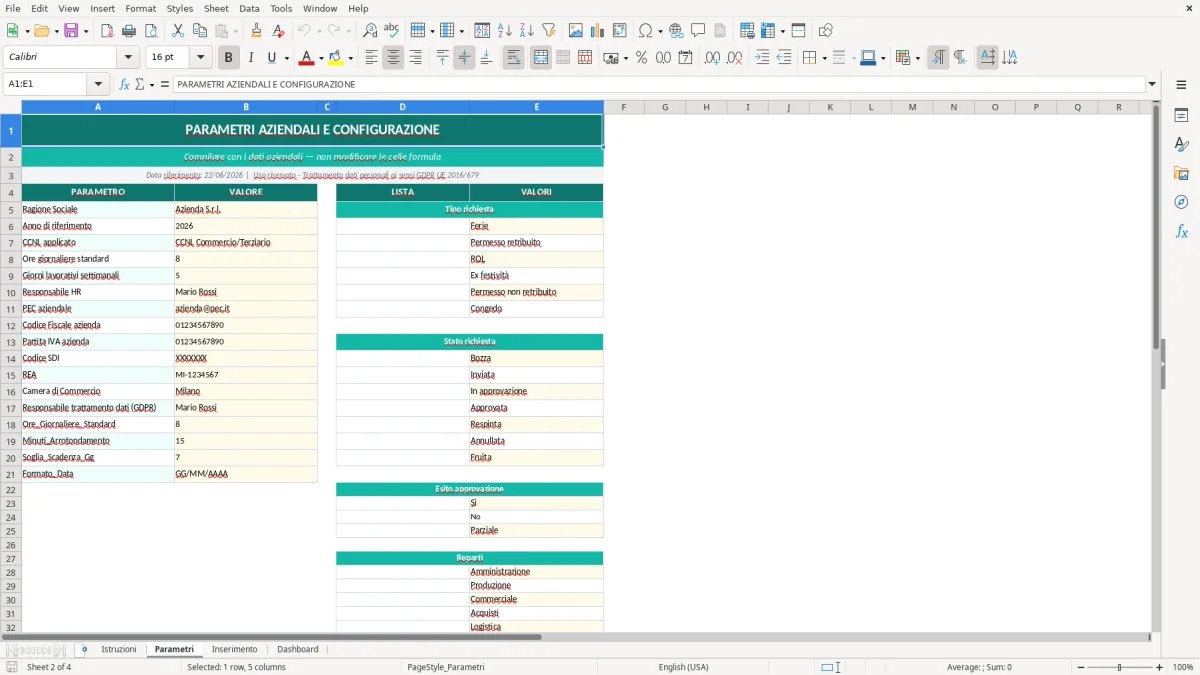Click the Insert Image icon
The image size is (1200, 675).
coord(576,31)
